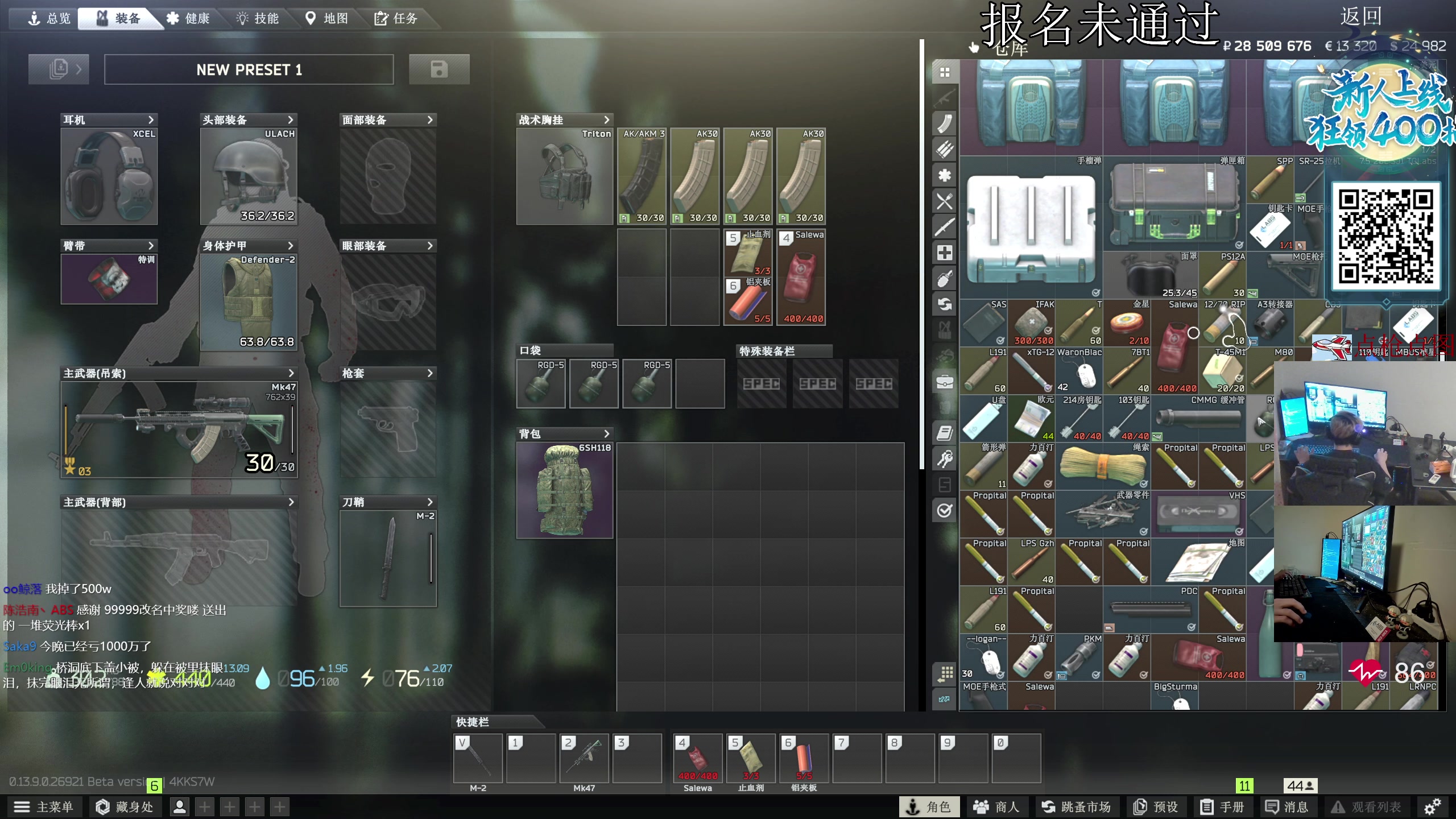Expand the 臂带 armband slot arrow
Viewport: 1456px width, 819px height.
click(151, 246)
